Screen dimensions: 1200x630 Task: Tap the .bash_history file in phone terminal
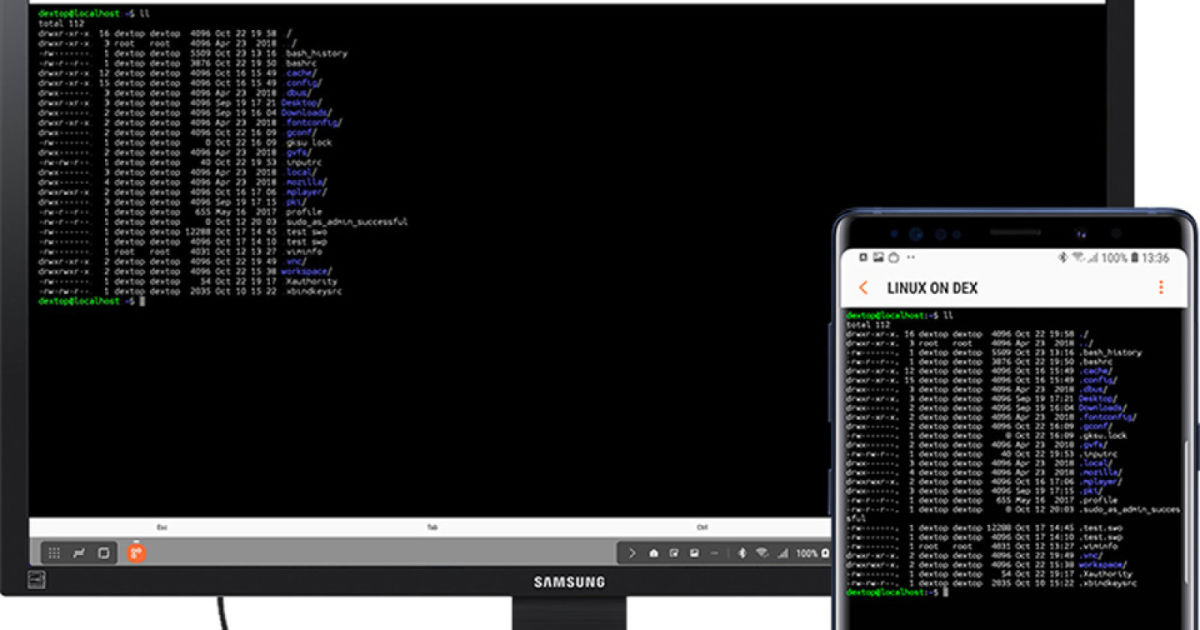click(1110, 352)
